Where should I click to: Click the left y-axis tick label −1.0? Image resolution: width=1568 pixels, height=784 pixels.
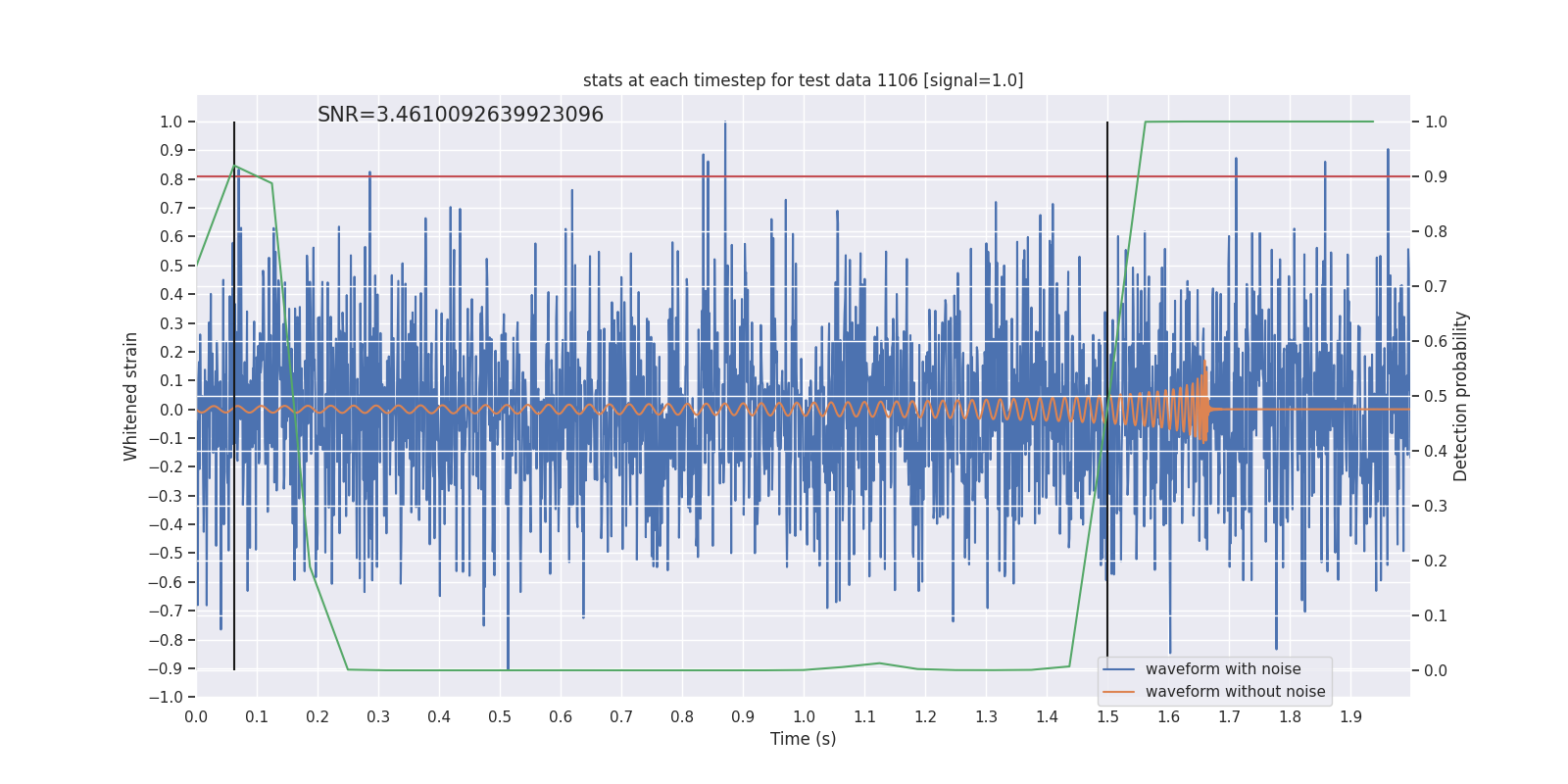click(166, 698)
